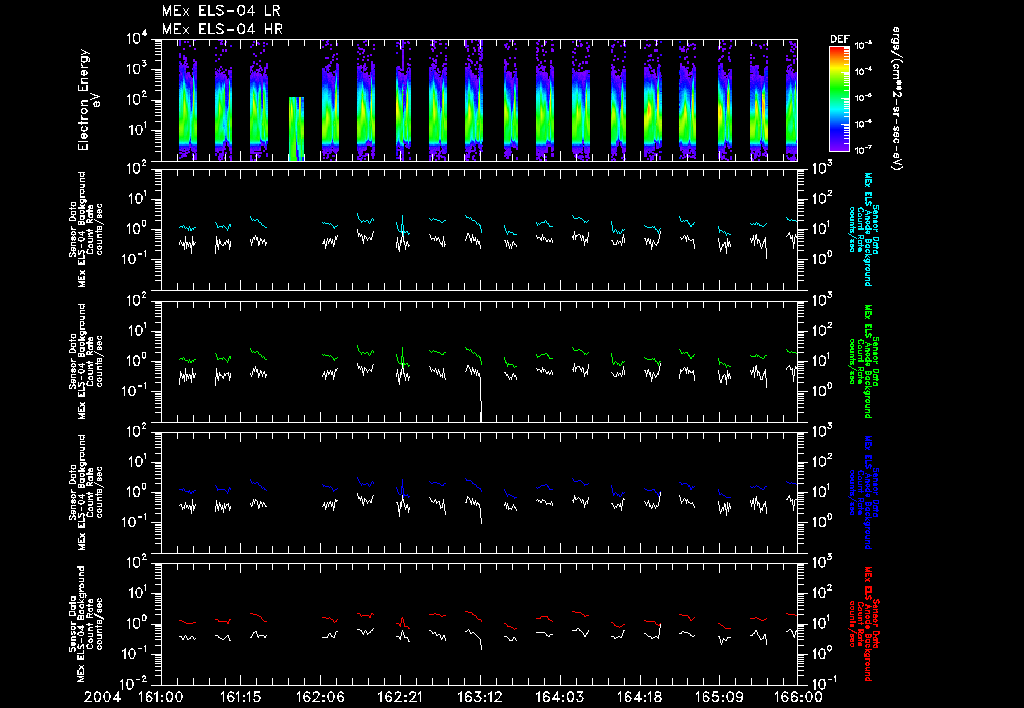This screenshot has width=1024, height=708.
Task: Click the 164:03 time axis label
Action: pos(560,698)
